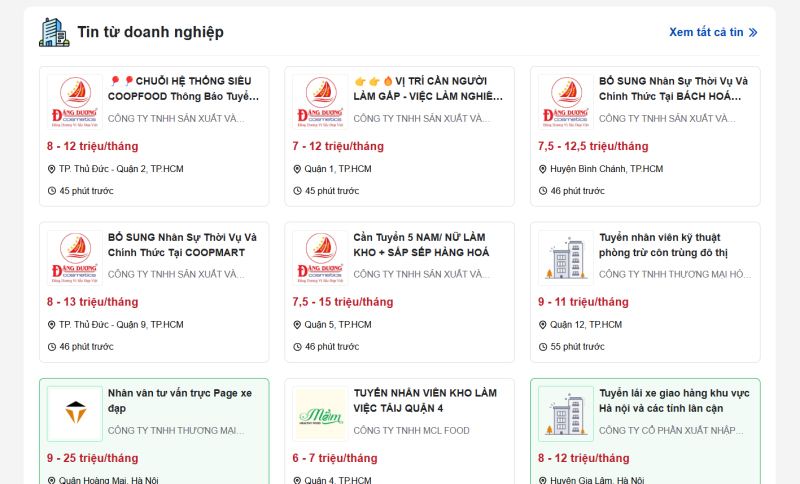
Task: Click 'CÔNG TY TNHH THƯƠNG MẠI...' on the xe đạp card
Action: (176, 430)
